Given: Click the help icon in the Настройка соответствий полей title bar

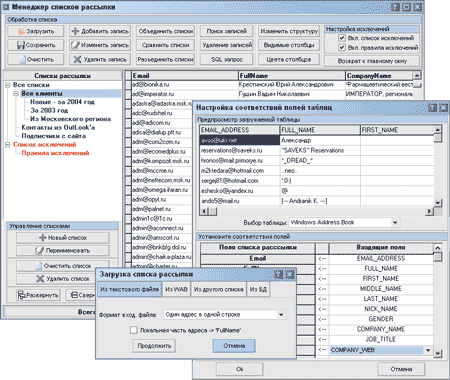Looking at the screenshot, I should (432, 107).
